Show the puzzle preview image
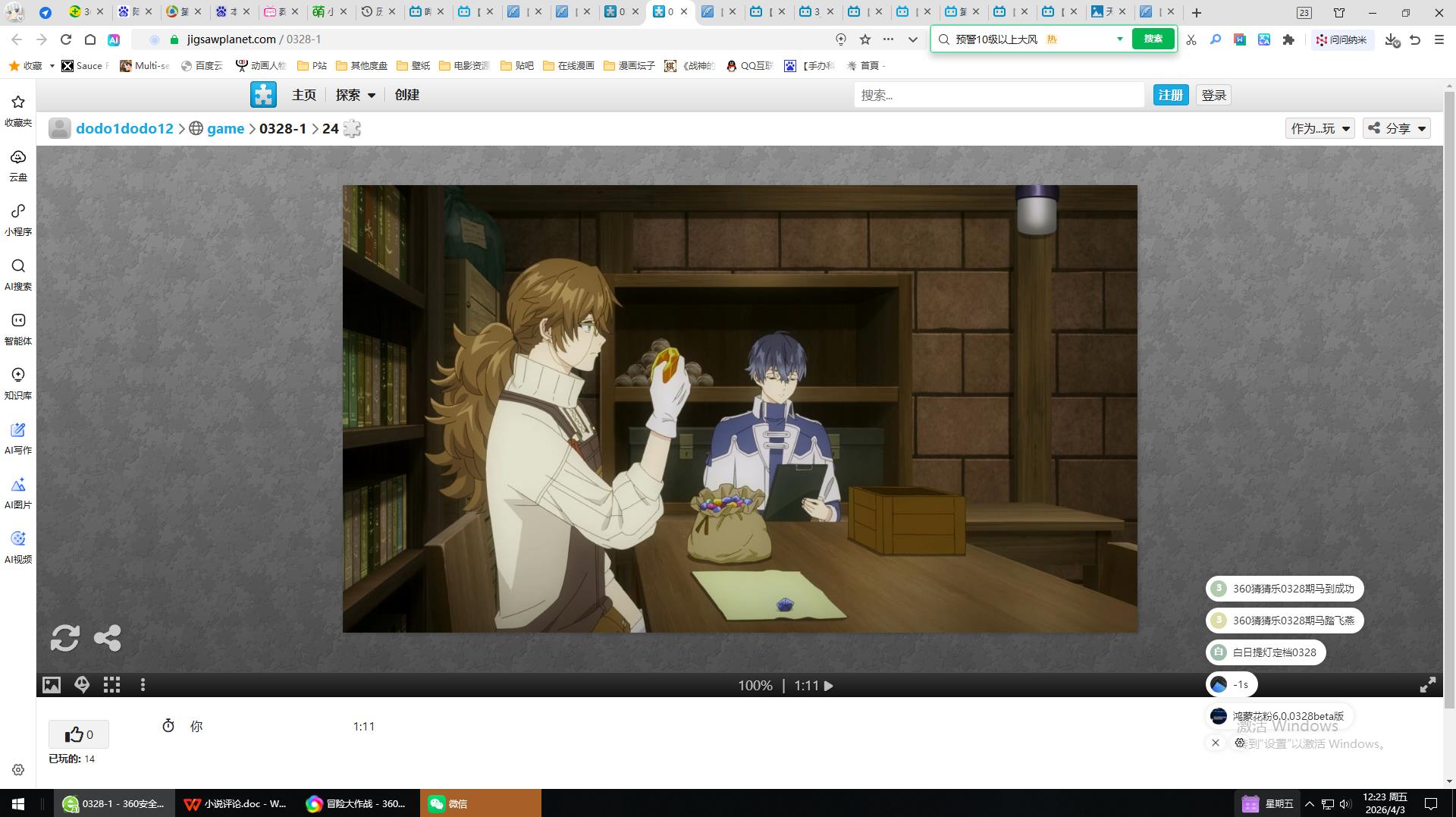The height and width of the screenshot is (817, 1456). 52,685
